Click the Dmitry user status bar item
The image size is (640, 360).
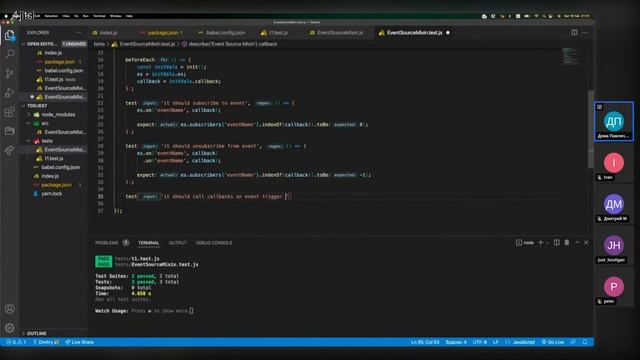(46, 342)
